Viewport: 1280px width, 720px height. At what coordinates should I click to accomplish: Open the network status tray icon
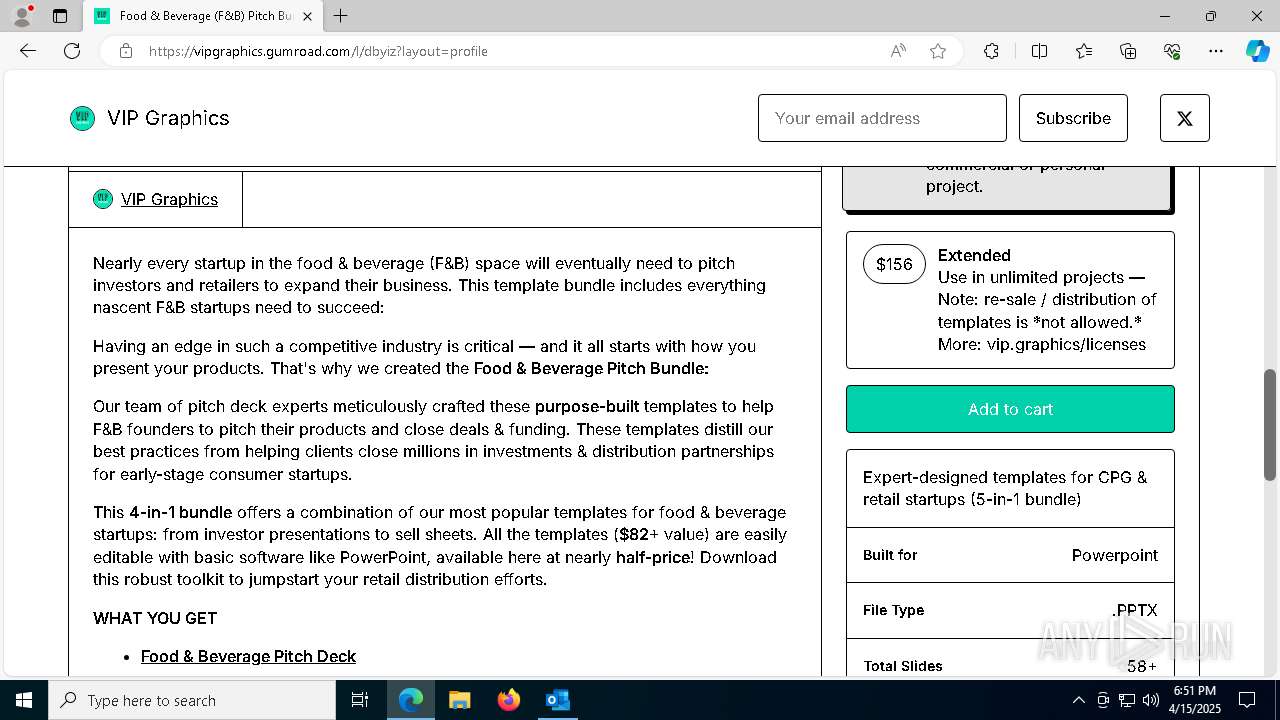tap(1126, 700)
